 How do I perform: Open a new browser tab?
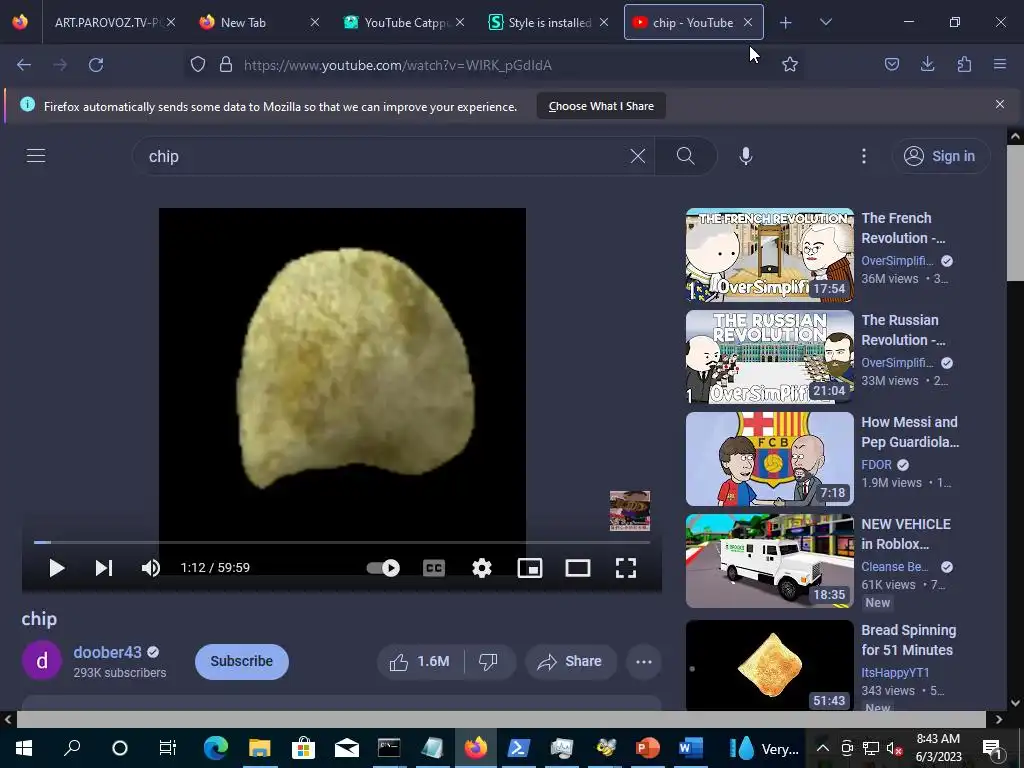[x=786, y=23]
